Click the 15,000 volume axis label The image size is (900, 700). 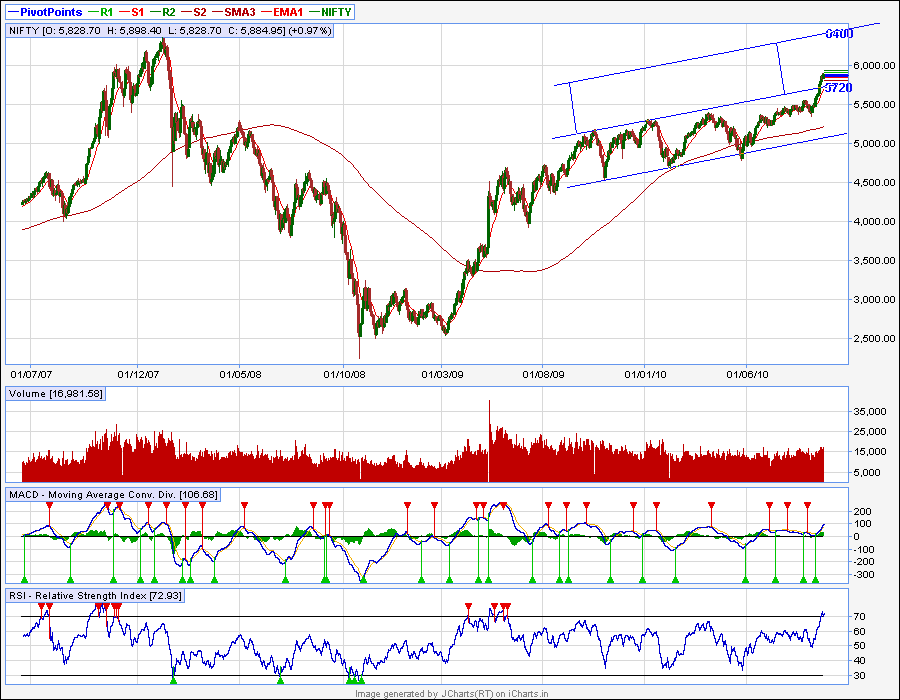pyautogui.click(x=870, y=452)
